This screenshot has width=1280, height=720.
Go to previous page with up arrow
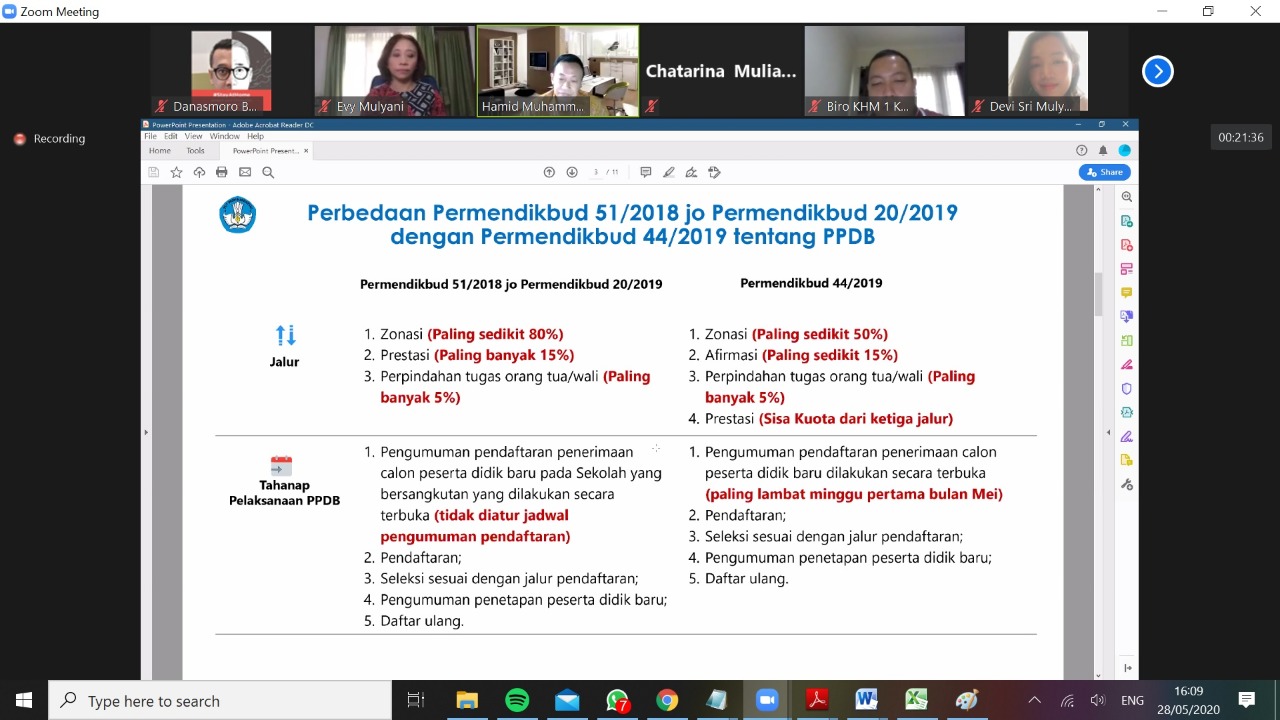(549, 172)
